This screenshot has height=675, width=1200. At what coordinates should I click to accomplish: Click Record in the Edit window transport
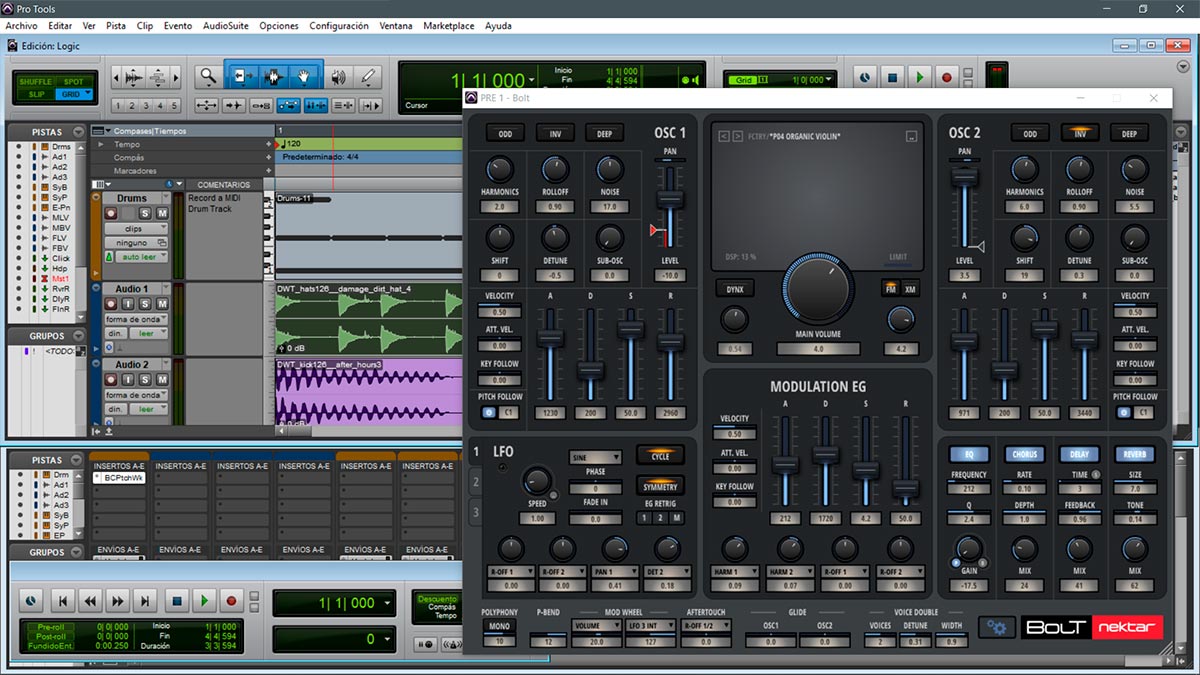tap(946, 76)
